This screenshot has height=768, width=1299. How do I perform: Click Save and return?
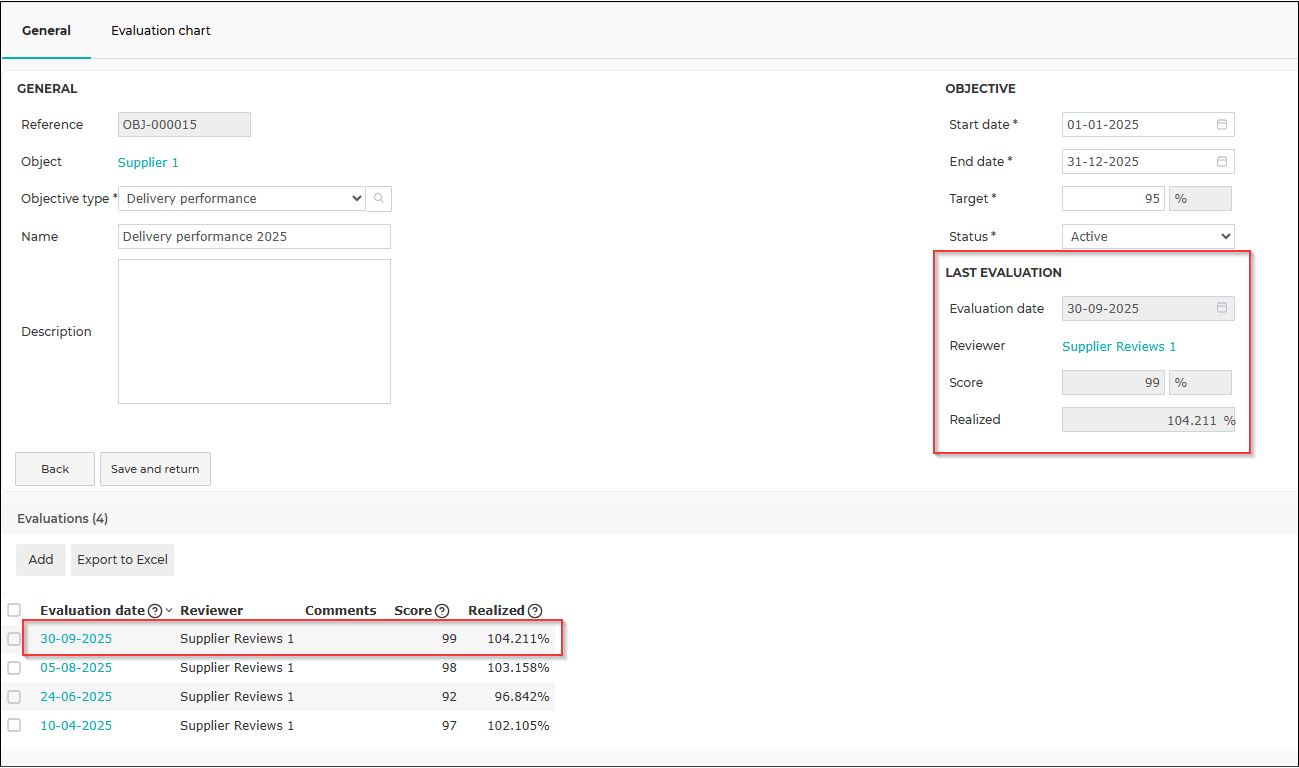point(155,469)
